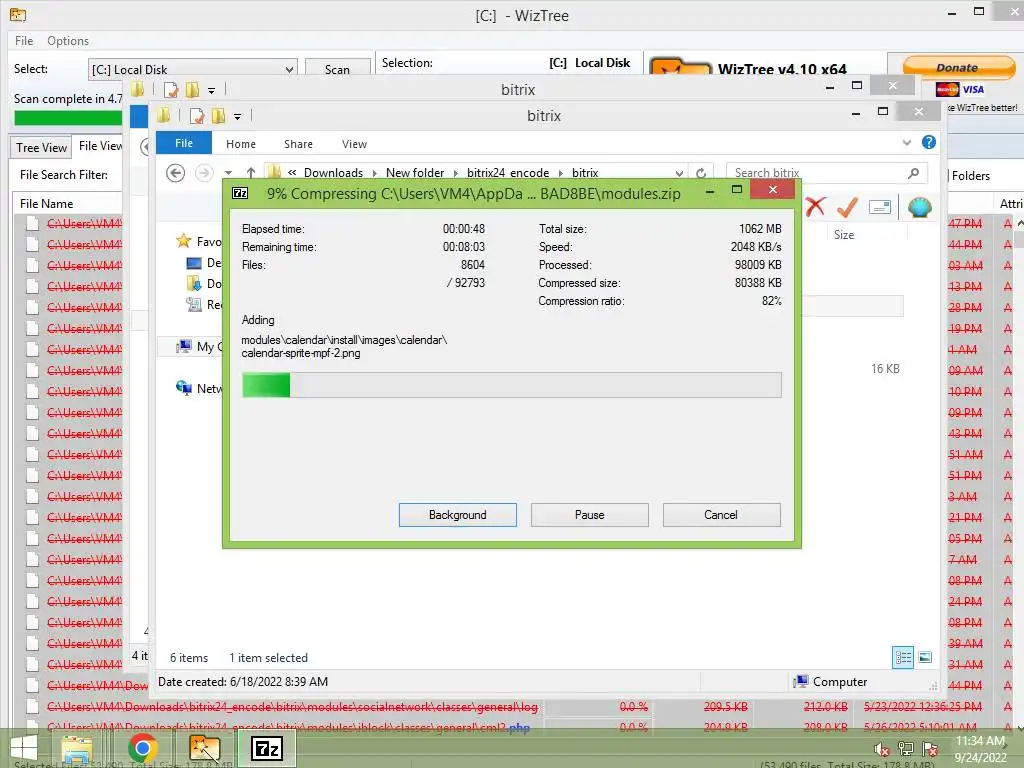Click the network tray icon
The width and height of the screenshot is (1024, 768).
tap(905, 748)
